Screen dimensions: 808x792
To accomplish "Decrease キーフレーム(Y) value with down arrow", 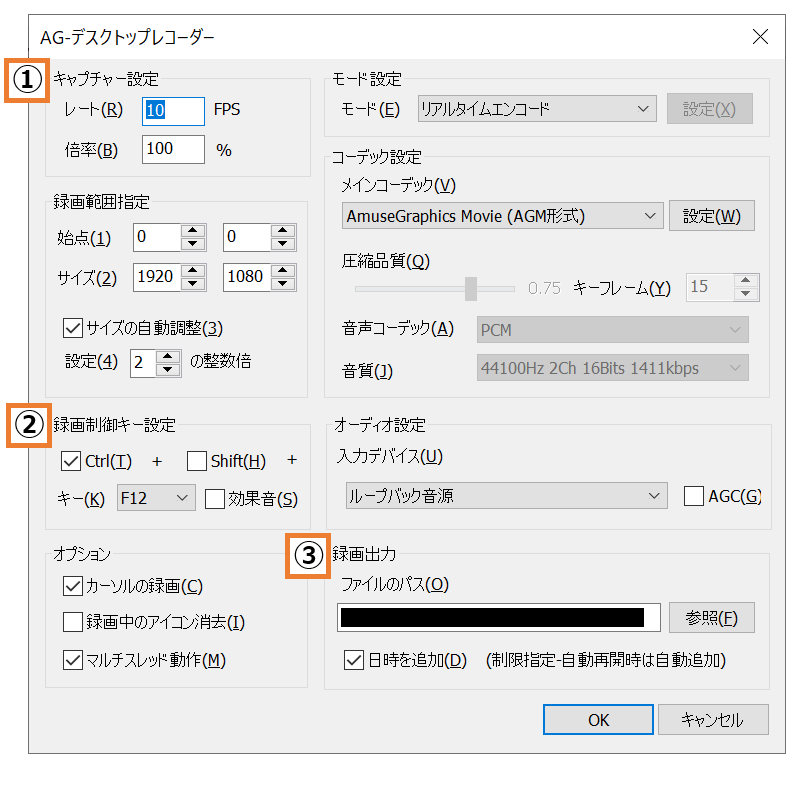I will 745,294.
